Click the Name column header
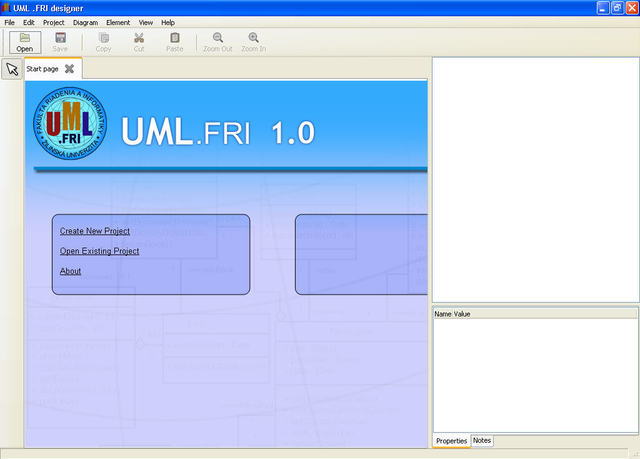 pos(442,314)
